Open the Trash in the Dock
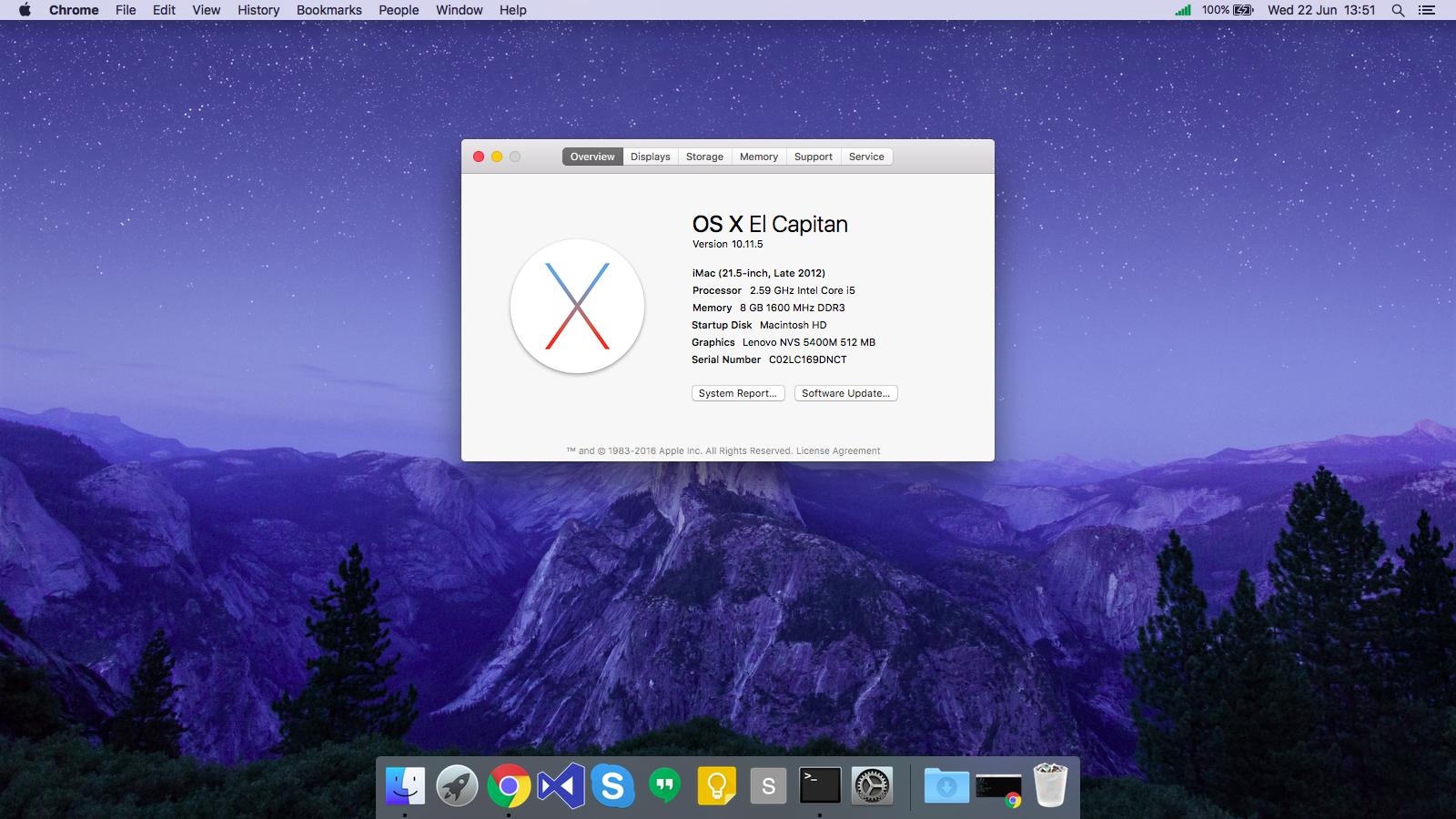Image resolution: width=1456 pixels, height=819 pixels. tap(1050, 784)
